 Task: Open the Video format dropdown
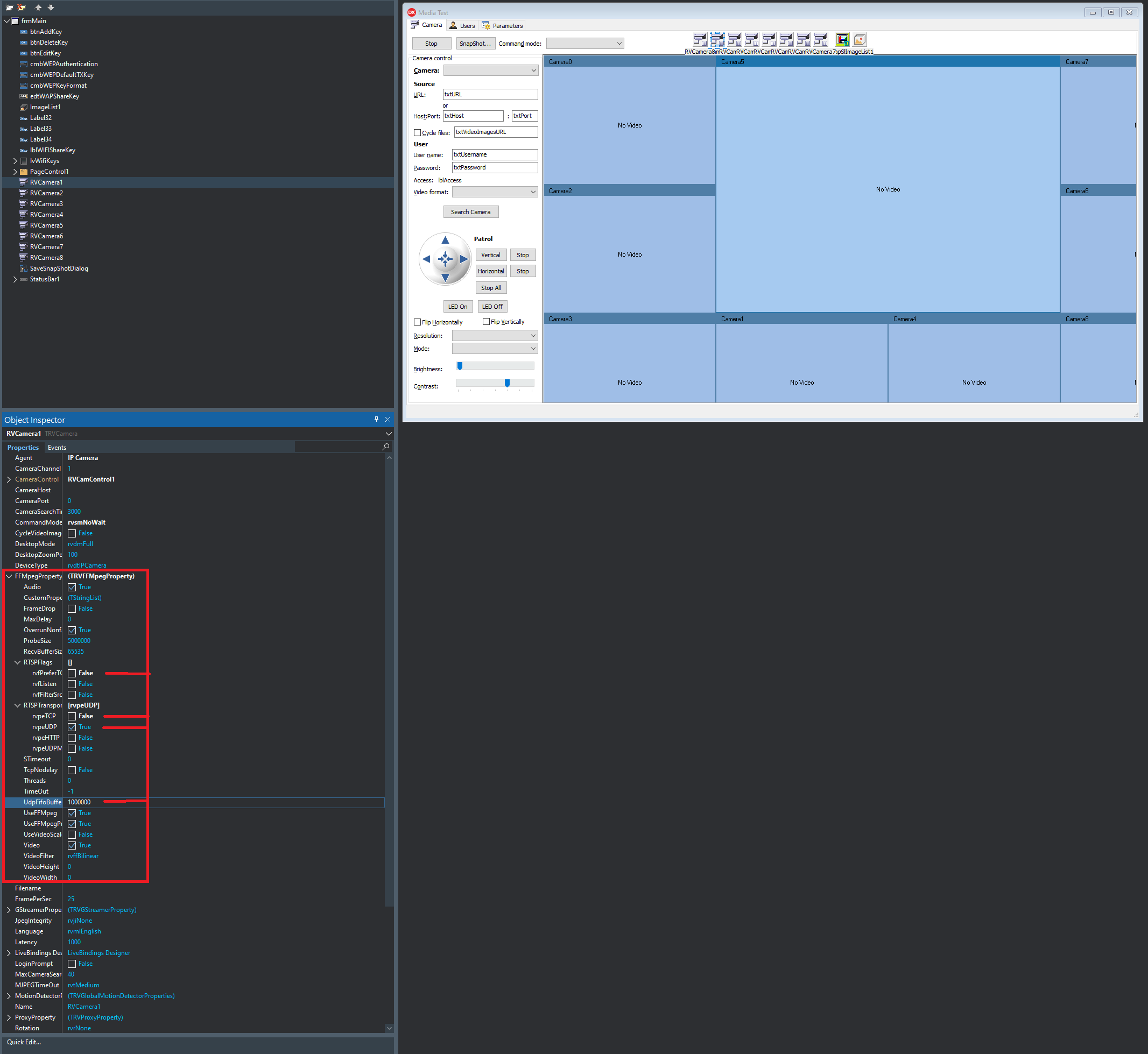[x=494, y=192]
